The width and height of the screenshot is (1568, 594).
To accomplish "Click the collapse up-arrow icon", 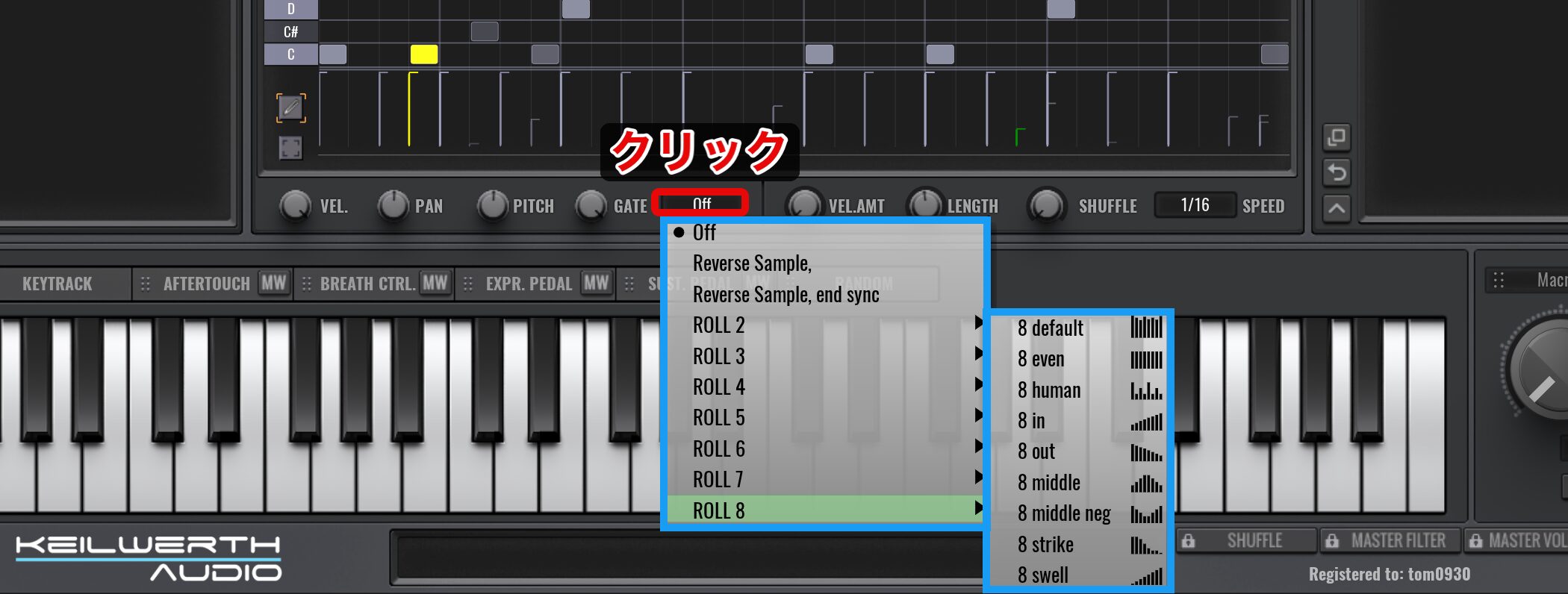I will (x=1337, y=208).
